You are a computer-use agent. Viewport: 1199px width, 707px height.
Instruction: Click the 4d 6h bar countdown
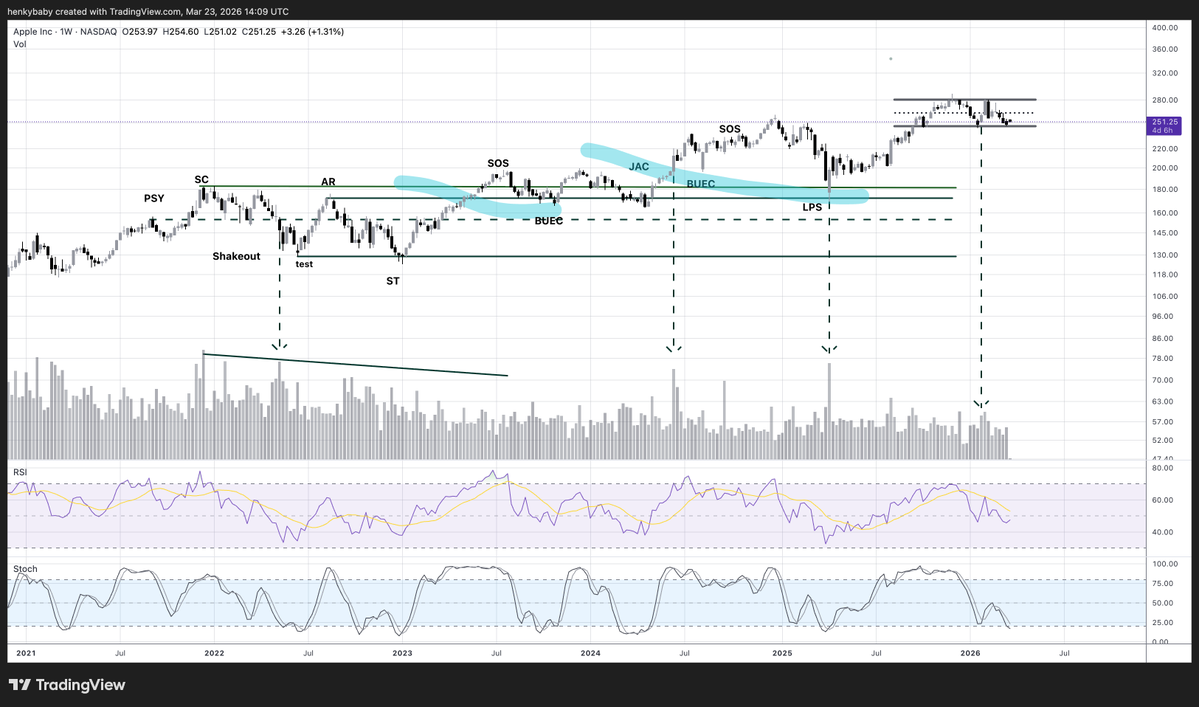[1163, 131]
